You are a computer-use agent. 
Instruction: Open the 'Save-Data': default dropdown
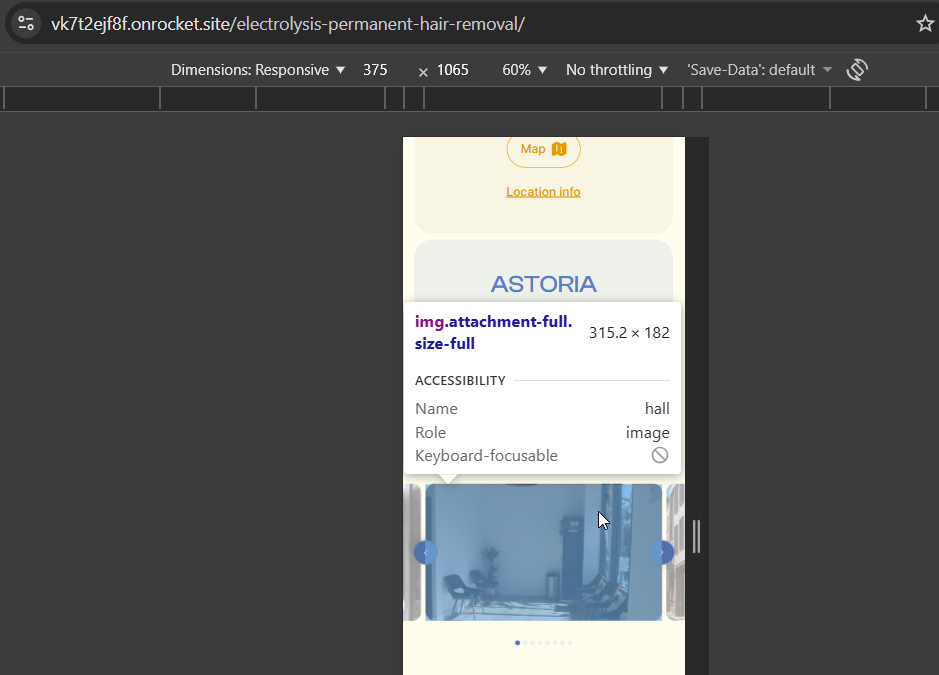(759, 70)
